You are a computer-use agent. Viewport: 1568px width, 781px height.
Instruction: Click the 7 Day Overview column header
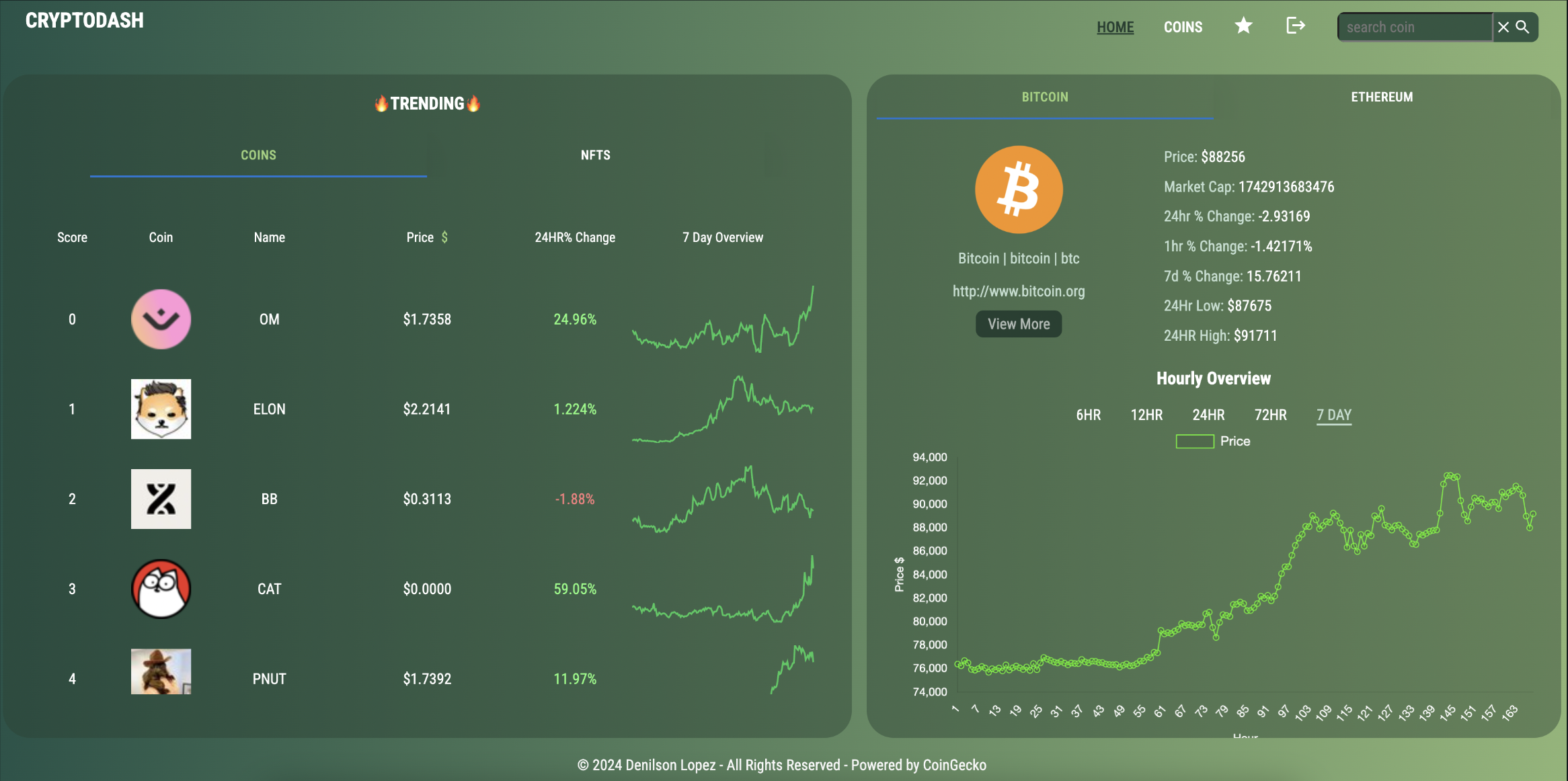[x=723, y=237]
